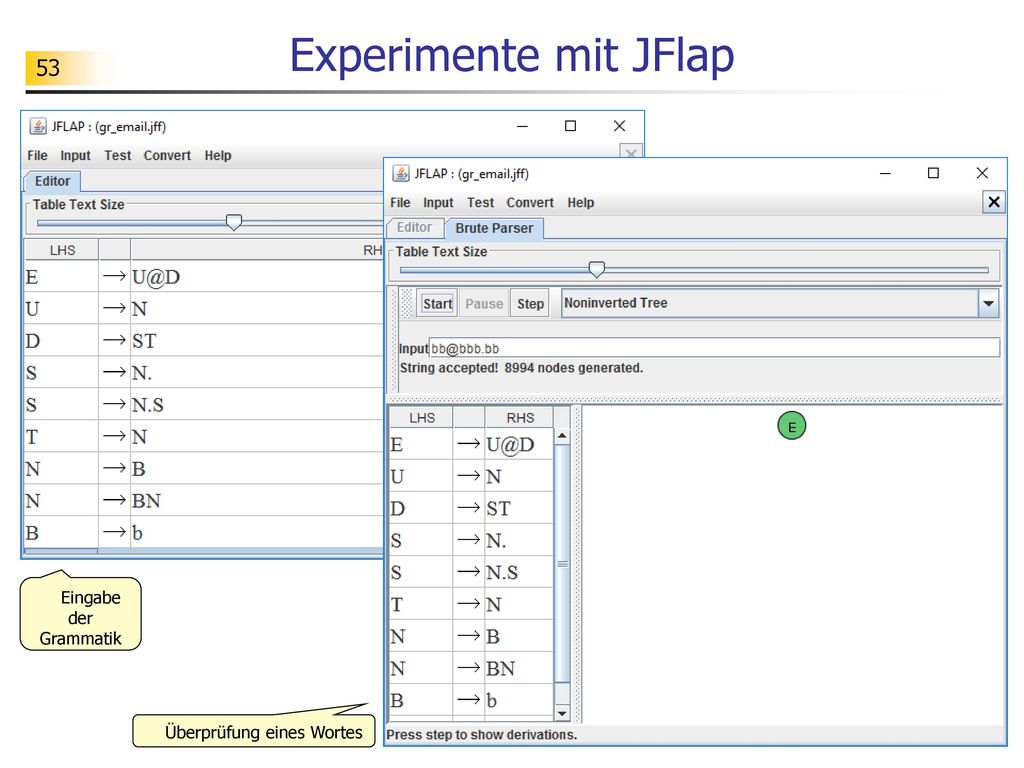The width and height of the screenshot is (1024, 768).
Task: Open Help menu in back JFLAP window
Action: [x=217, y=156]
